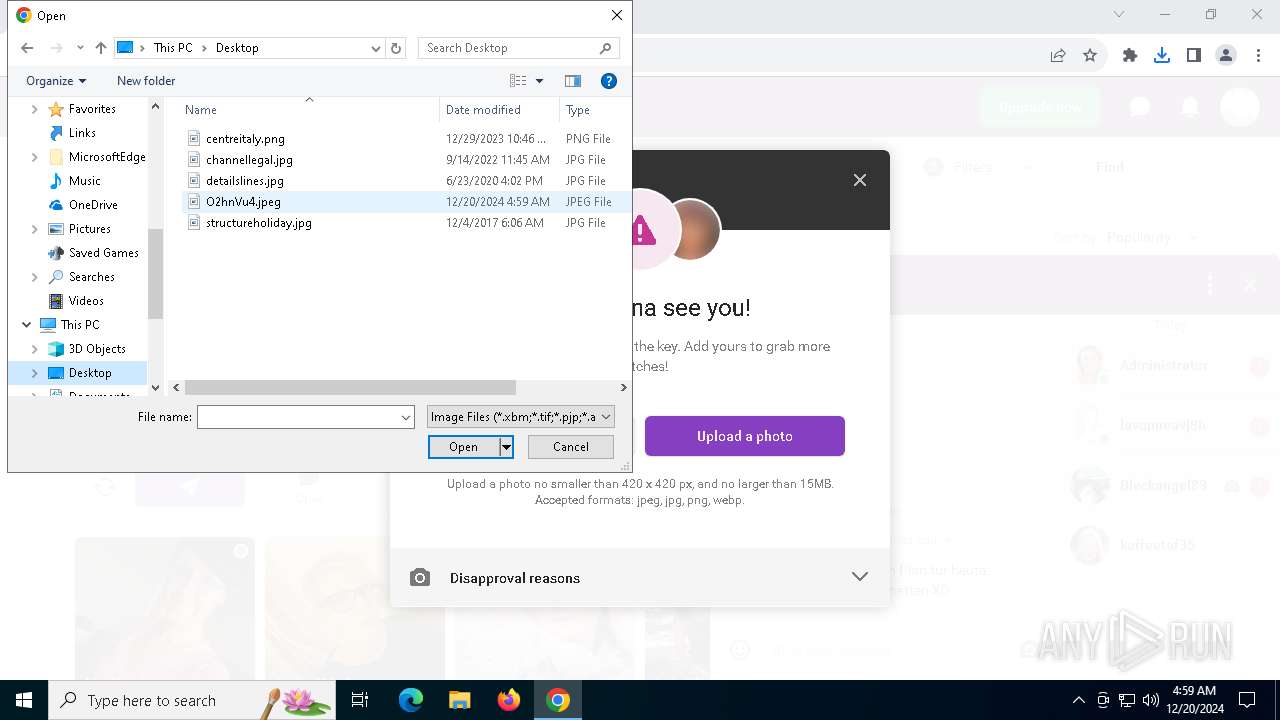Open the Organize menu
The image size is (1280, 720).
pos(56,81)
